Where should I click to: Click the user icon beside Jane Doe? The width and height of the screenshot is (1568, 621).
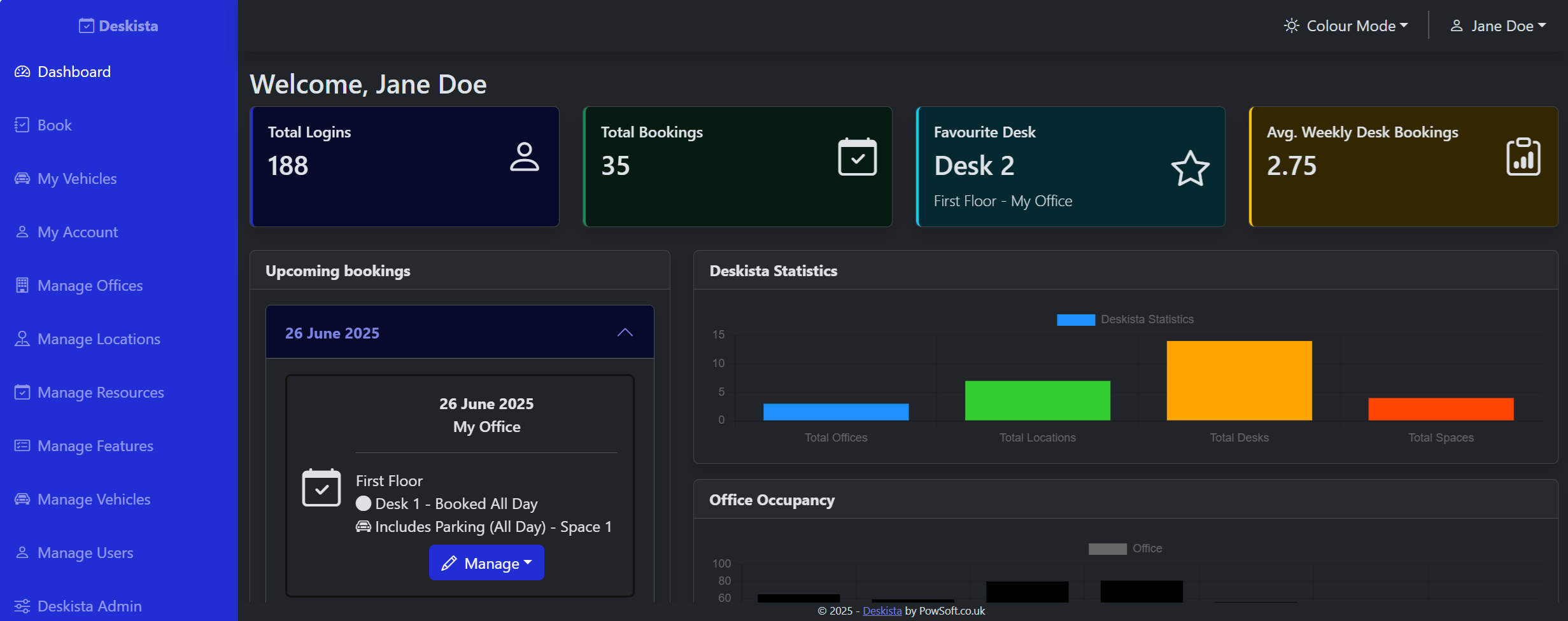1457,26
